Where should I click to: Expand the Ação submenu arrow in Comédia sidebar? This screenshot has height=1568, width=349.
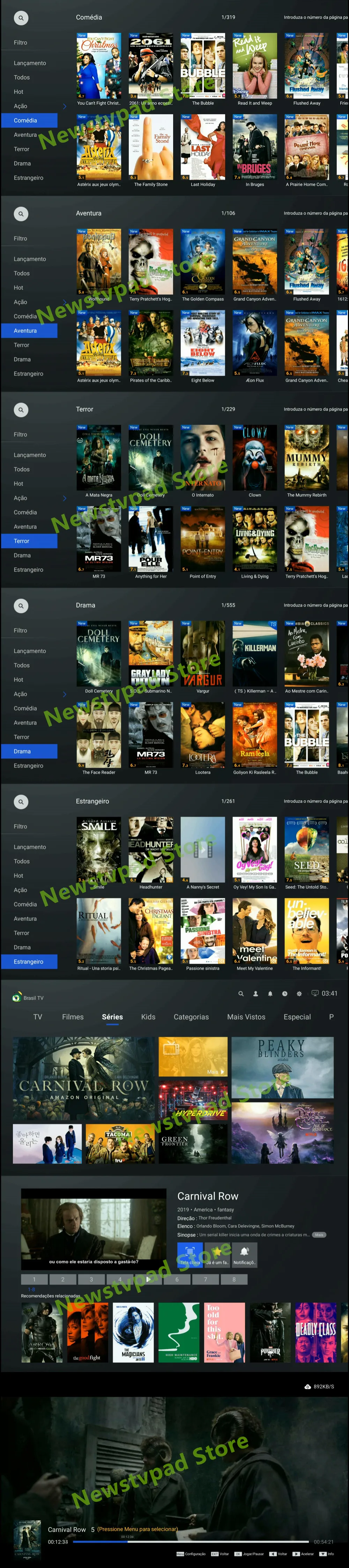(x=65, y=106)
